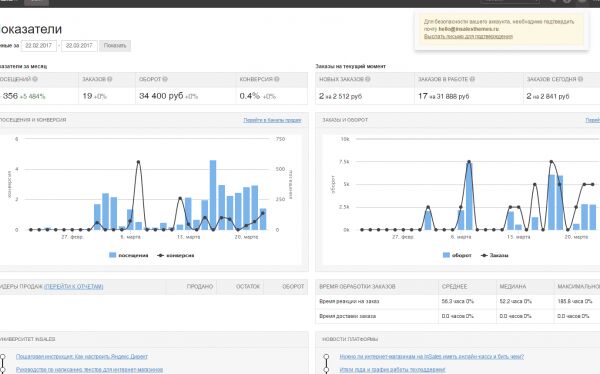Click the tallest visits bar in the chart
600x374 pixels.
pyautogui.click(x=213, y=195)
